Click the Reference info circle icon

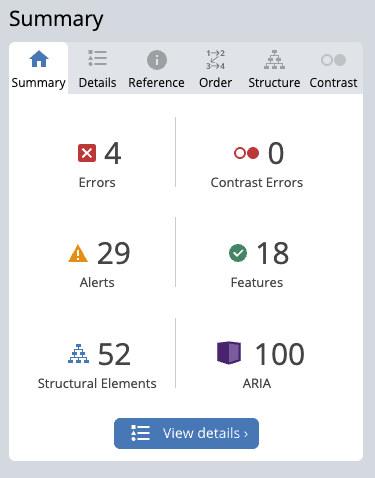coord(157,60)
